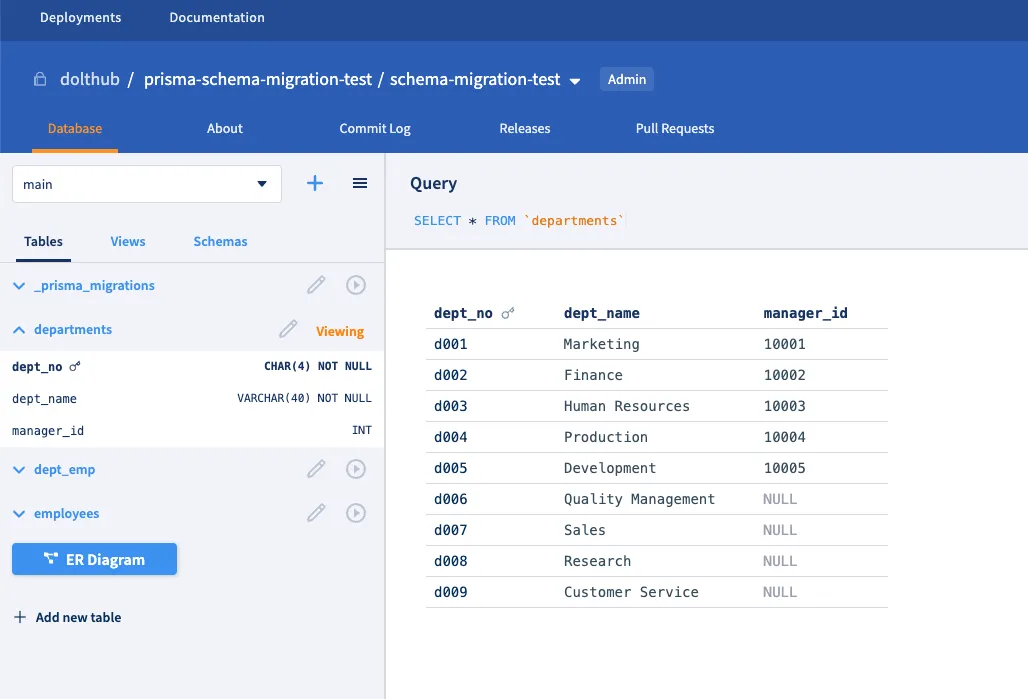Collapse the departments table columns
This screenshot has height=699, width=1028.
[19, 330]
